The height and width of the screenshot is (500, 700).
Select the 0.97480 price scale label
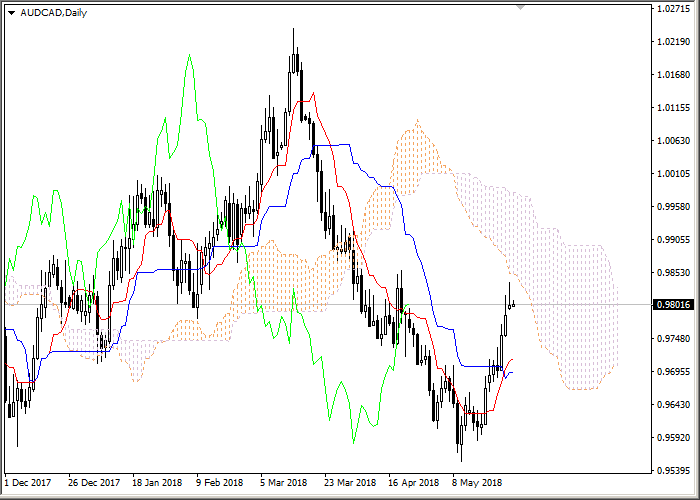pos(676,338)
